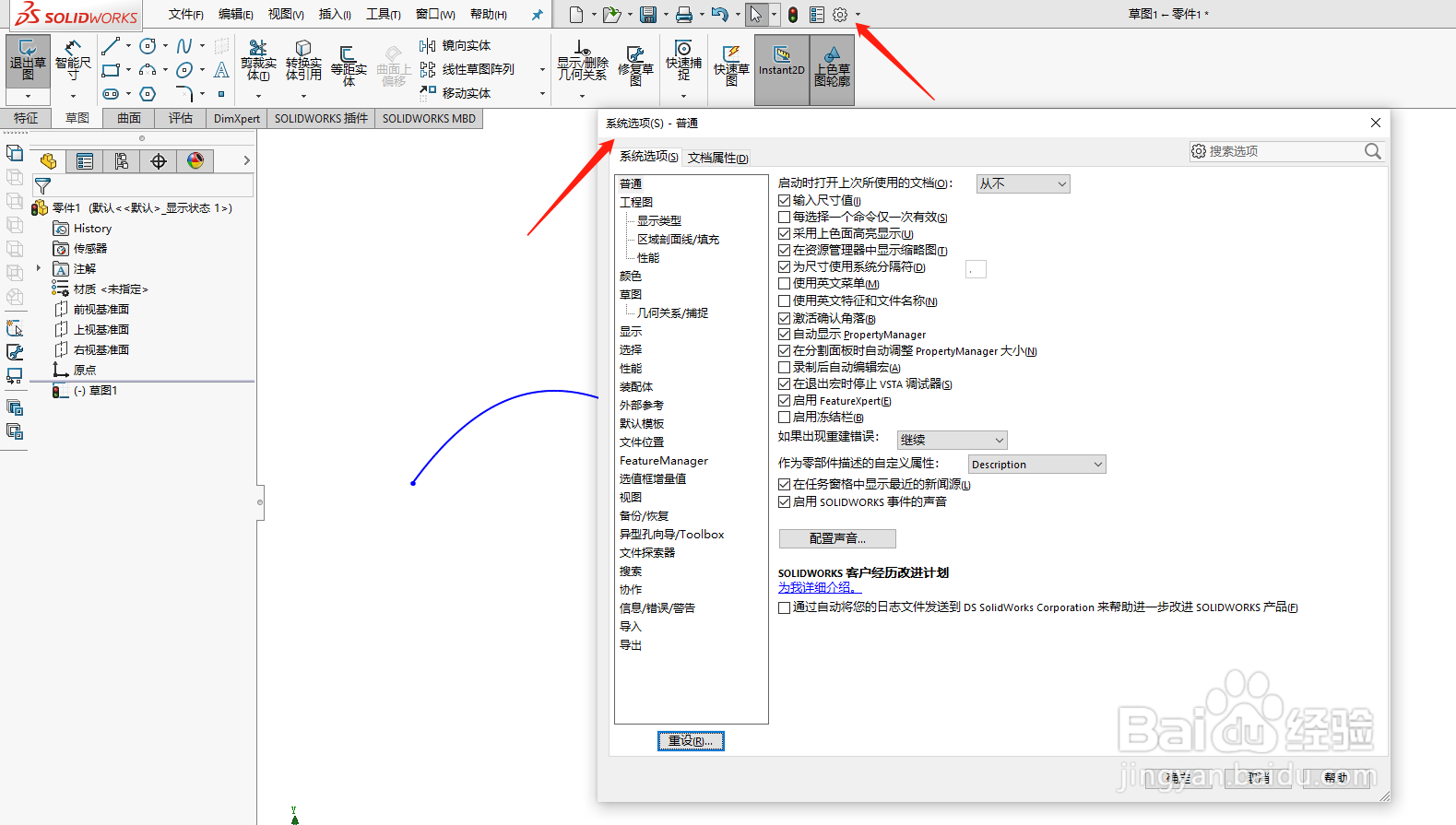Switch to 文档属性(D) tab in dialog
Screen dimensions: 1456x825
717,158
